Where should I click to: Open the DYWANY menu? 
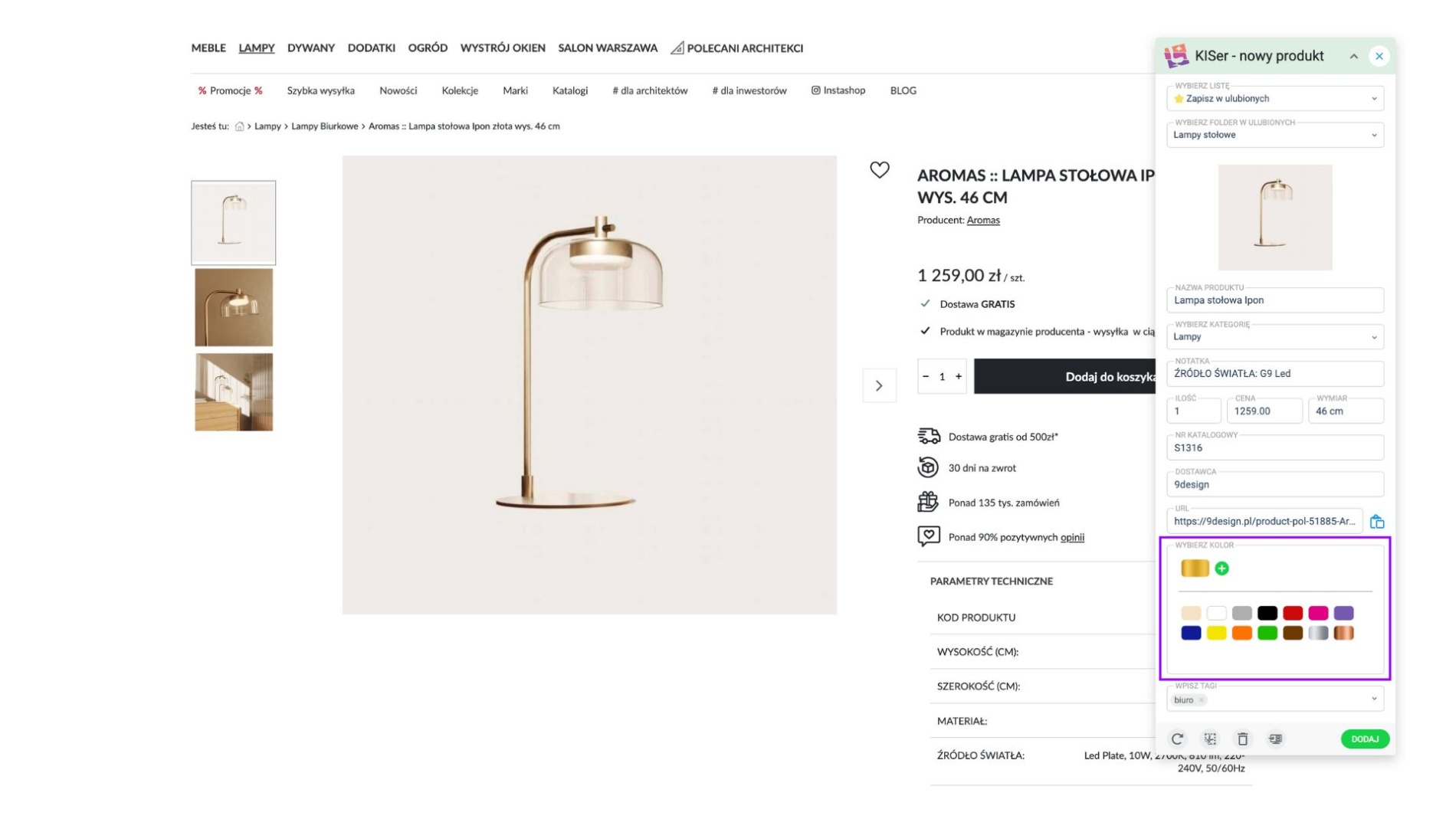pyautogui.click(x=310, y=48)
